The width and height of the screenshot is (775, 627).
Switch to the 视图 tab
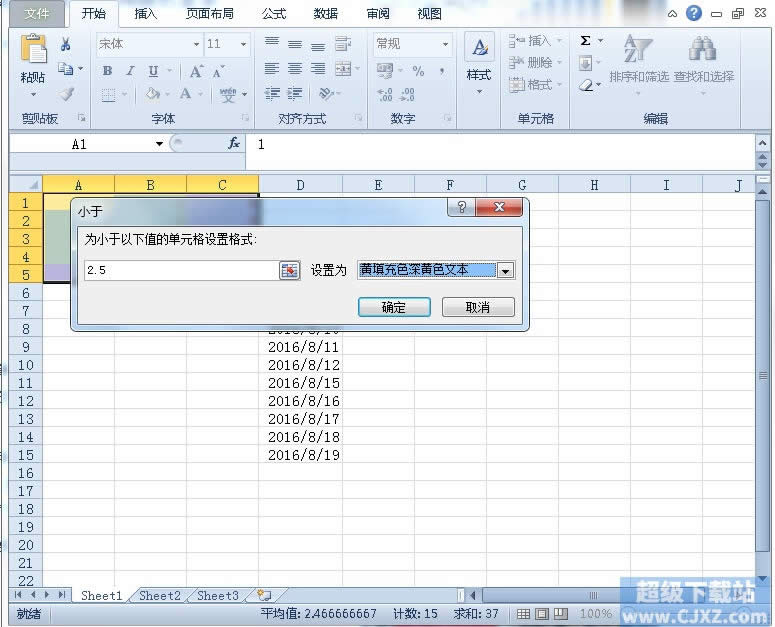[x=430, y=14]
